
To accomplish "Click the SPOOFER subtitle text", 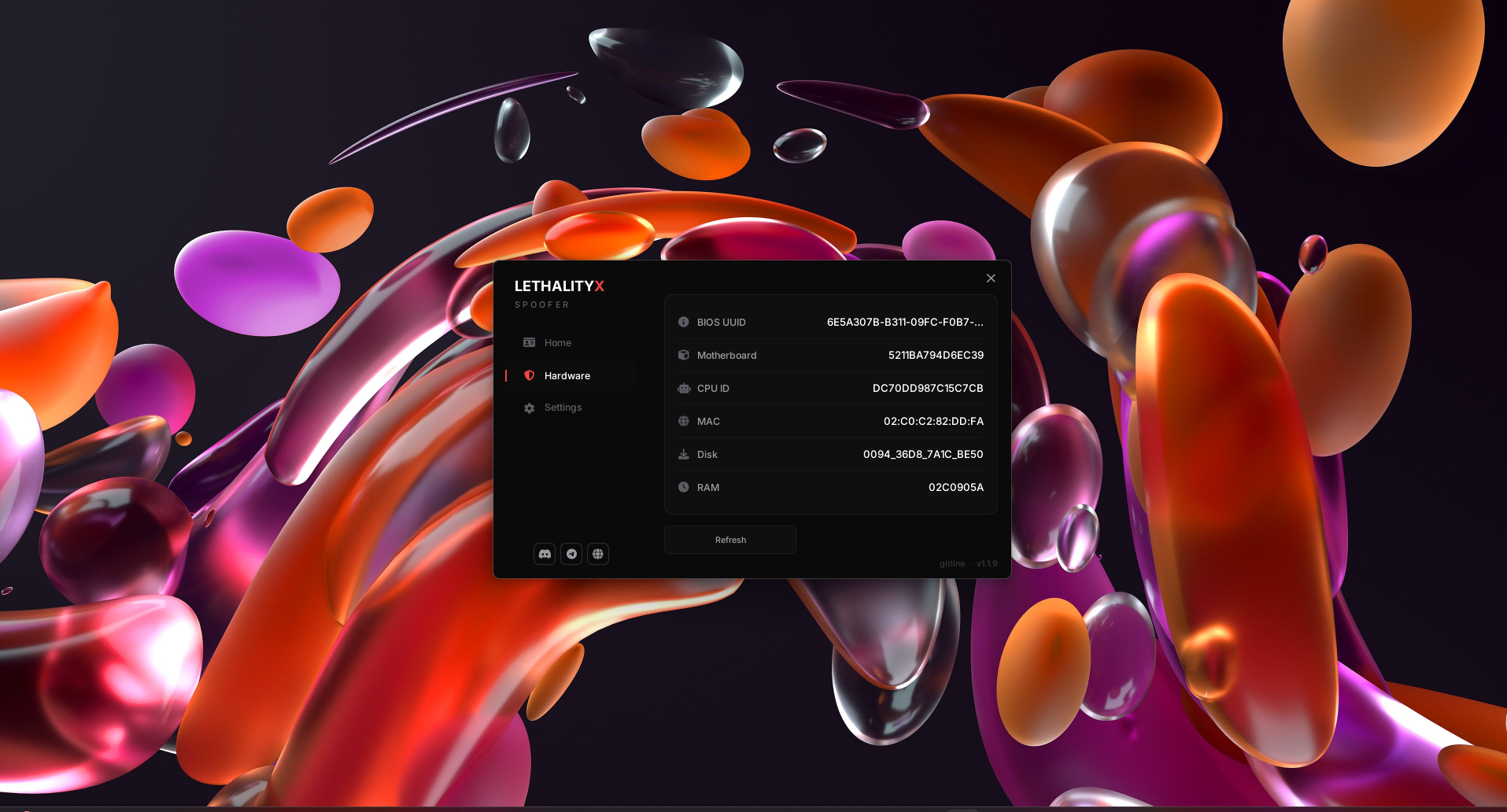I will (x=541, y=304).
